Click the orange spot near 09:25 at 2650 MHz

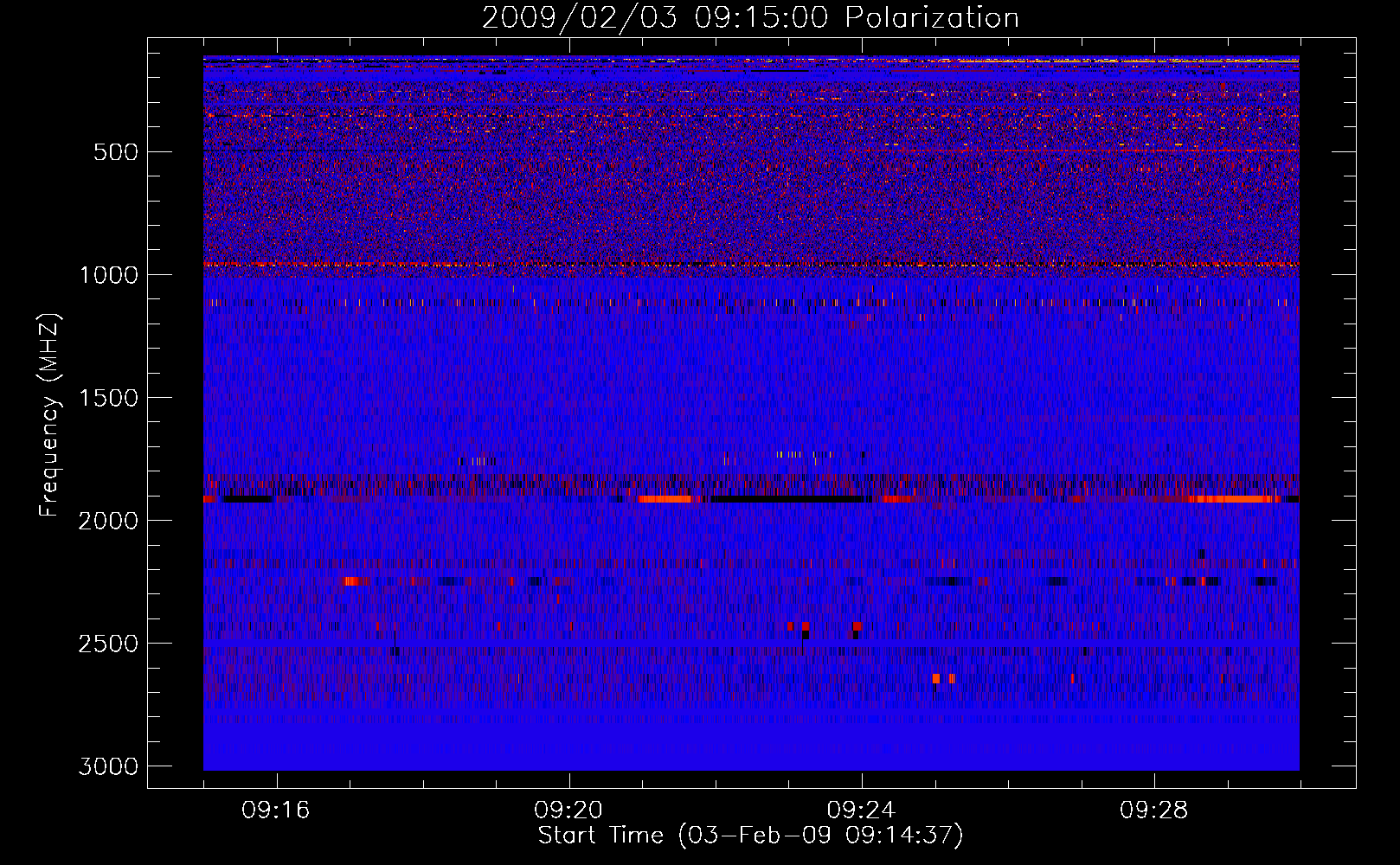pos(936,679)
